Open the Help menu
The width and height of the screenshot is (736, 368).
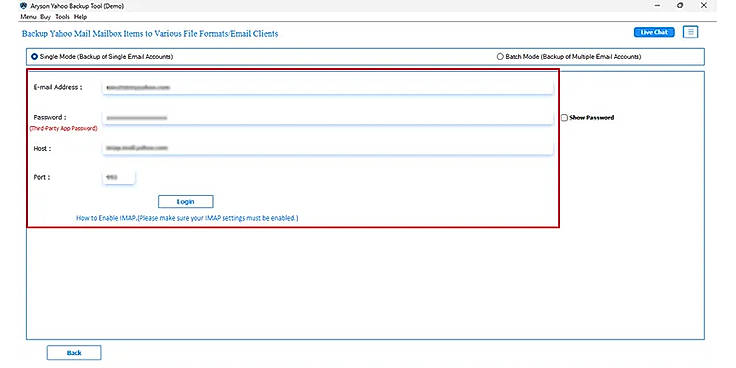coord(80,16)
